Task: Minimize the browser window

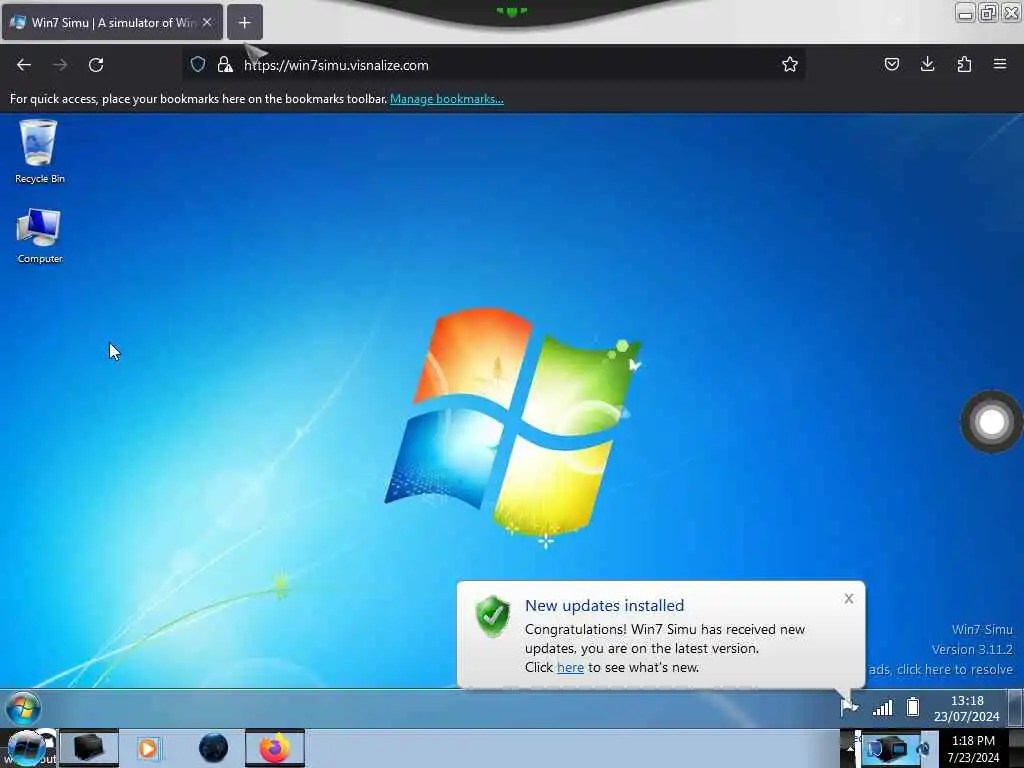Action: [965, 12]
